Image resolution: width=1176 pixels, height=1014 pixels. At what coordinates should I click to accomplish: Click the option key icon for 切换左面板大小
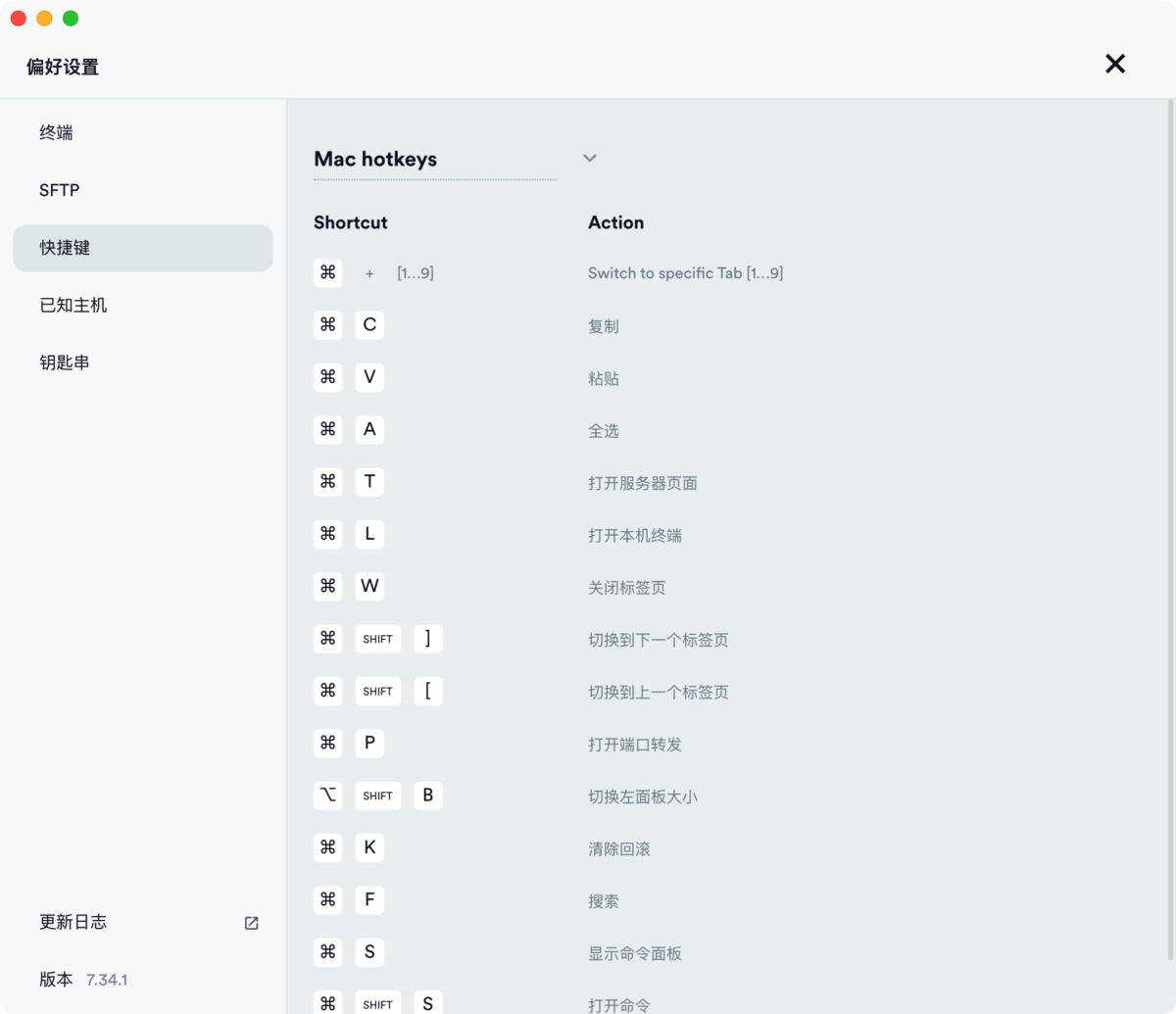(x=328, y=796)
